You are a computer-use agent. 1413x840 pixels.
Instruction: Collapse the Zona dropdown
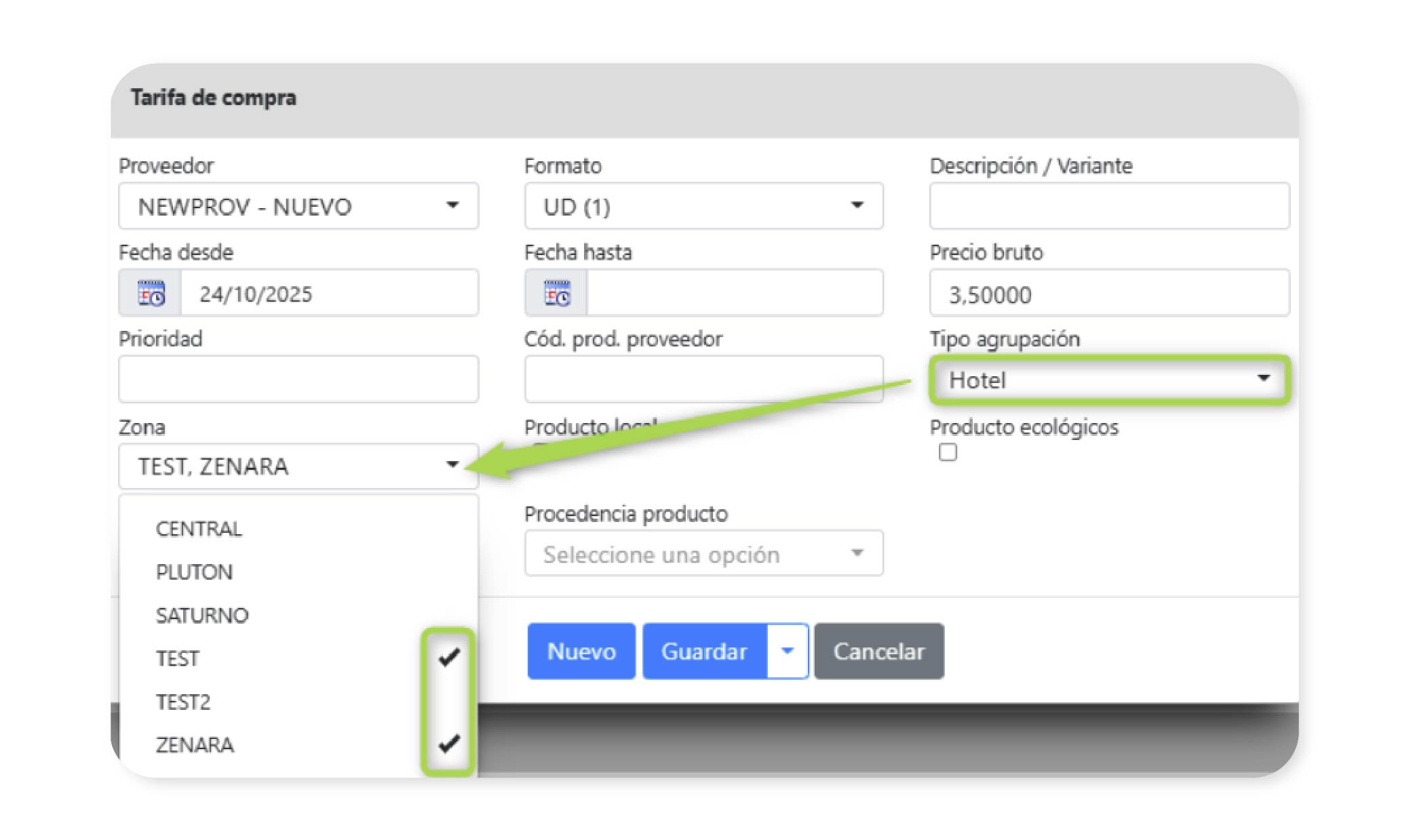click(x=298, y=466)
